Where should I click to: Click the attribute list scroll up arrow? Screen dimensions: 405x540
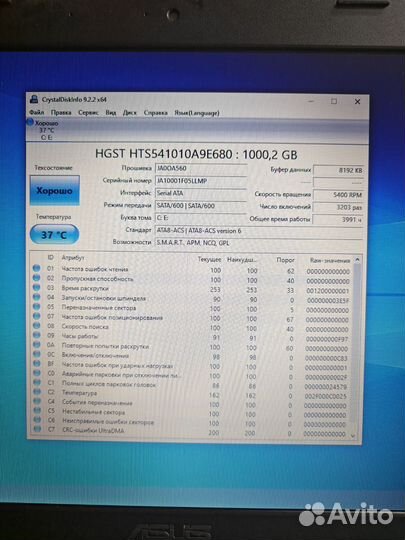coord(357,260)
